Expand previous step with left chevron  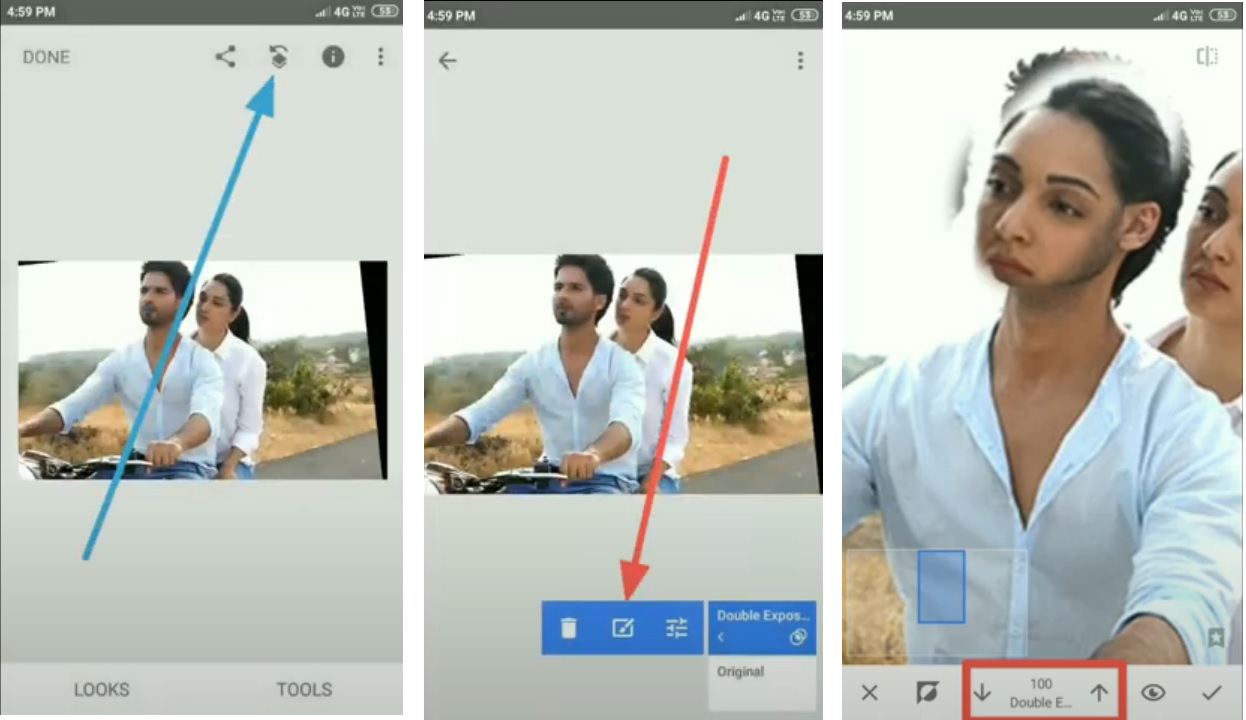pyautogui.click(x=721, y=637)
